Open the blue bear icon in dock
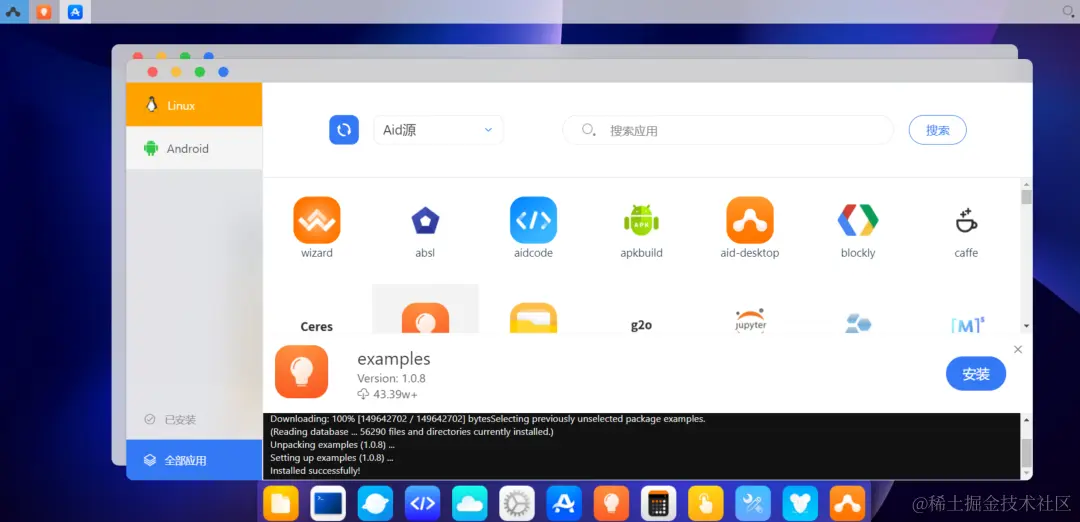Screen dimensions: 1080x522 800,503
